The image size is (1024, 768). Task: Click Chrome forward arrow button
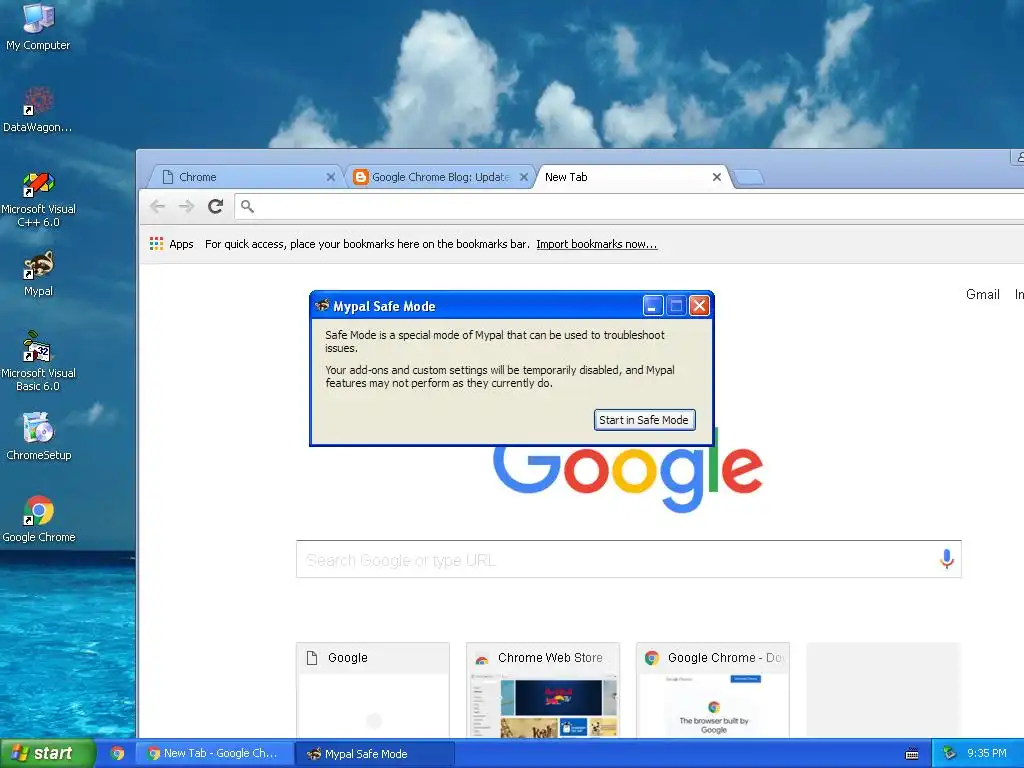(186, 207)
